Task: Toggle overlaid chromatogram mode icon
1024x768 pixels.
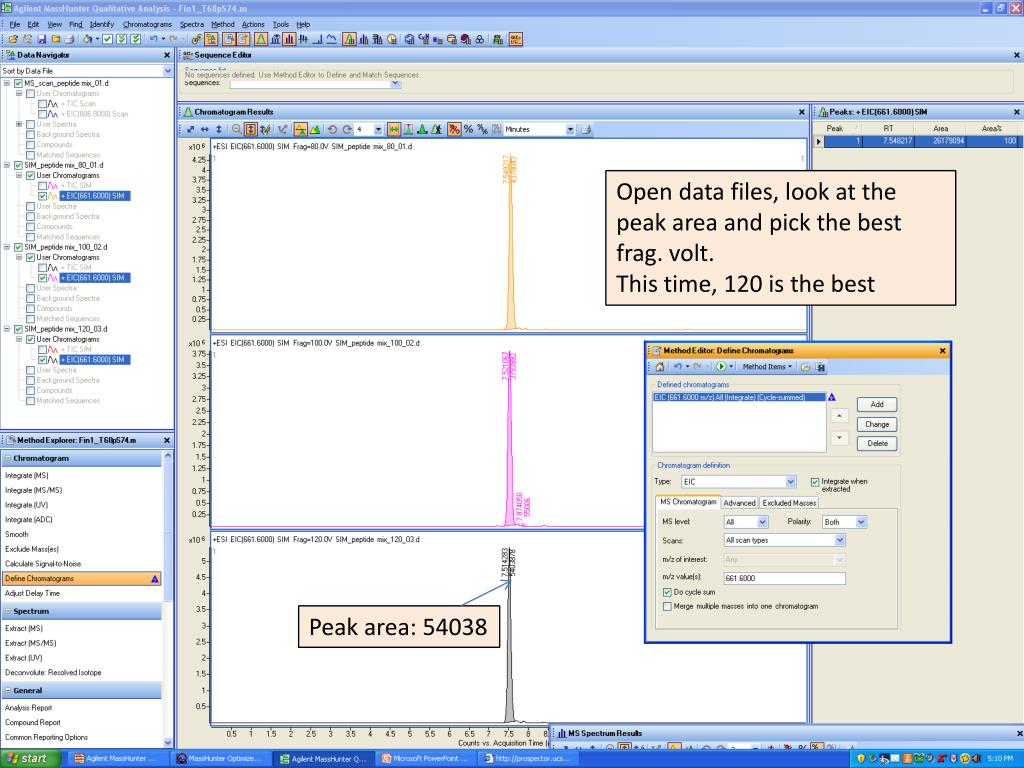Action: 300,129
